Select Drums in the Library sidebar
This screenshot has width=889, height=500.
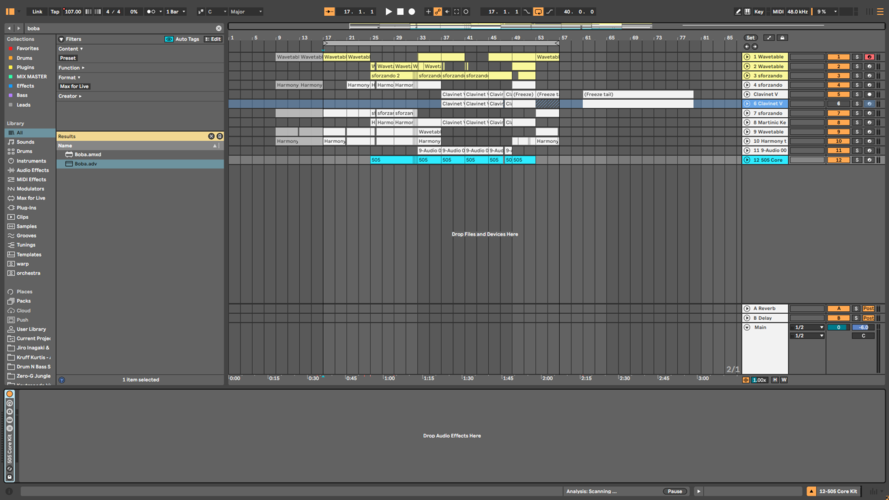[24, 151]
